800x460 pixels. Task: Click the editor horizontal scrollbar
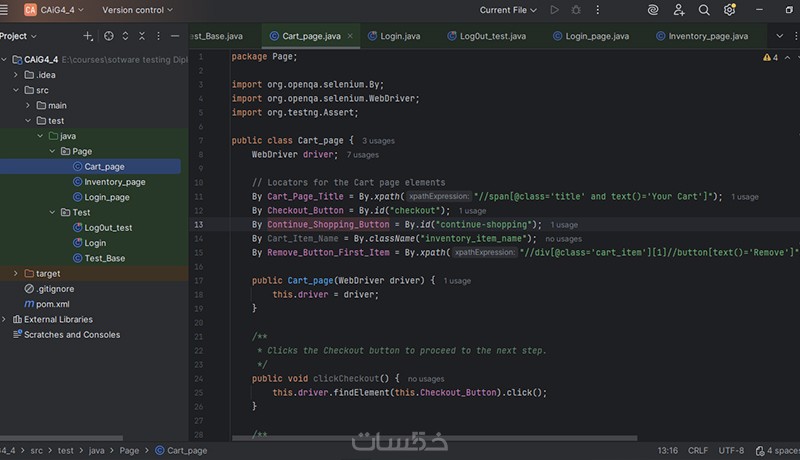coord(434,438)
